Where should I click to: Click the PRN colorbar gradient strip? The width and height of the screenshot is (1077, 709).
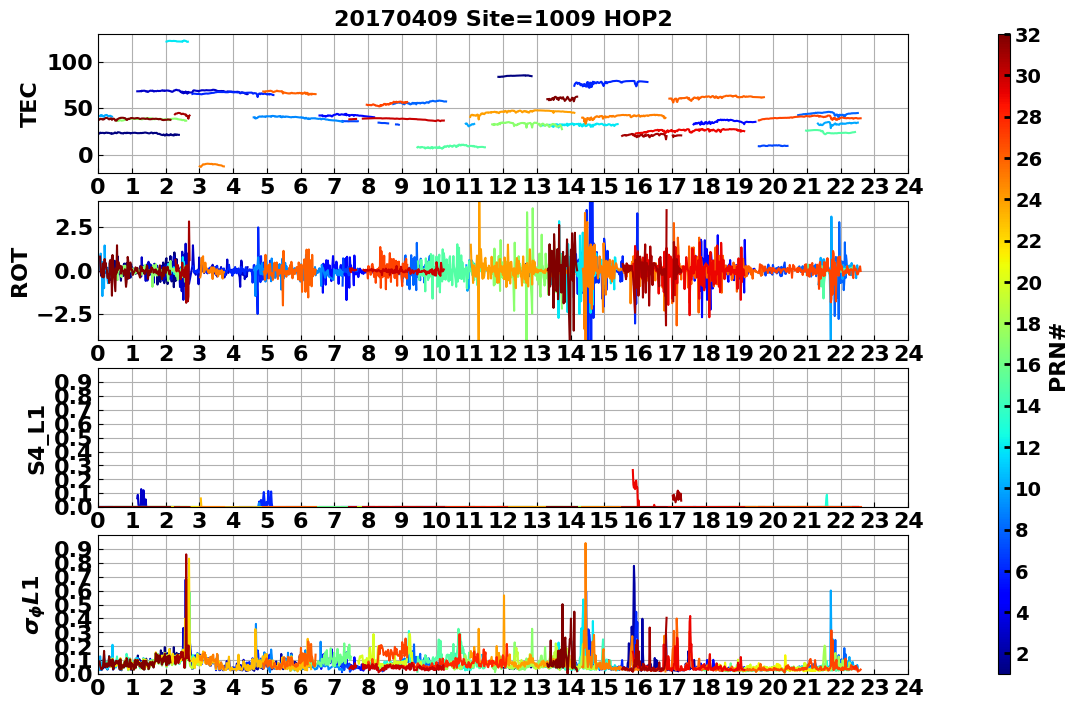(1004, 354)
